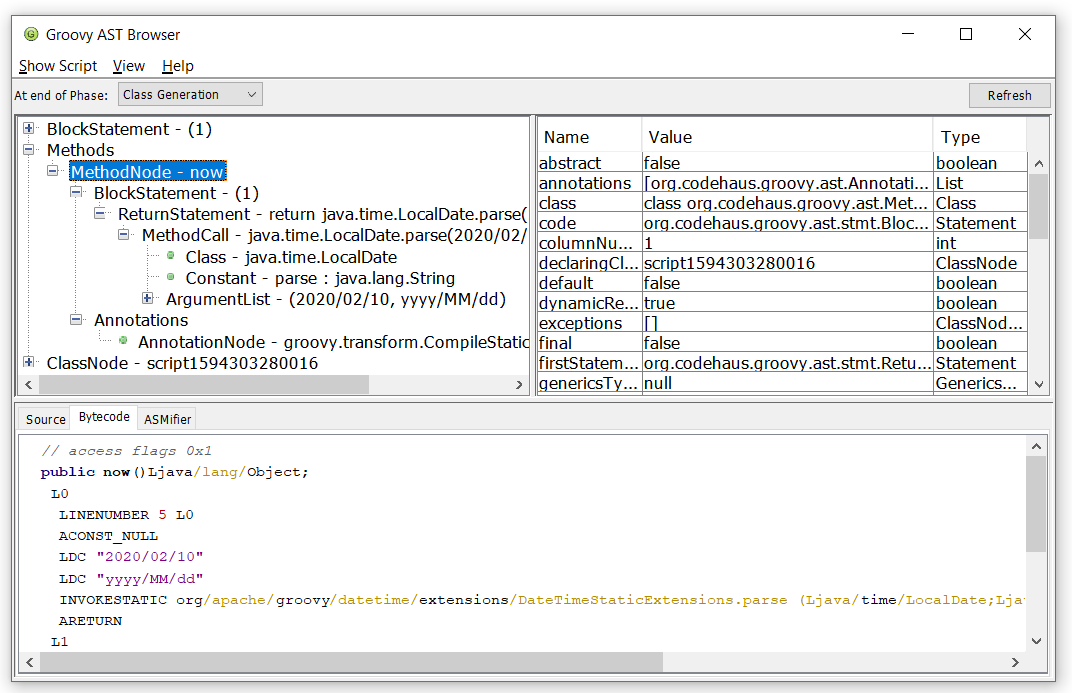This screenshot has height=693, width=1072.
Task: Click the green icon beside Constant parse node
Action: [x=170, y=277]
